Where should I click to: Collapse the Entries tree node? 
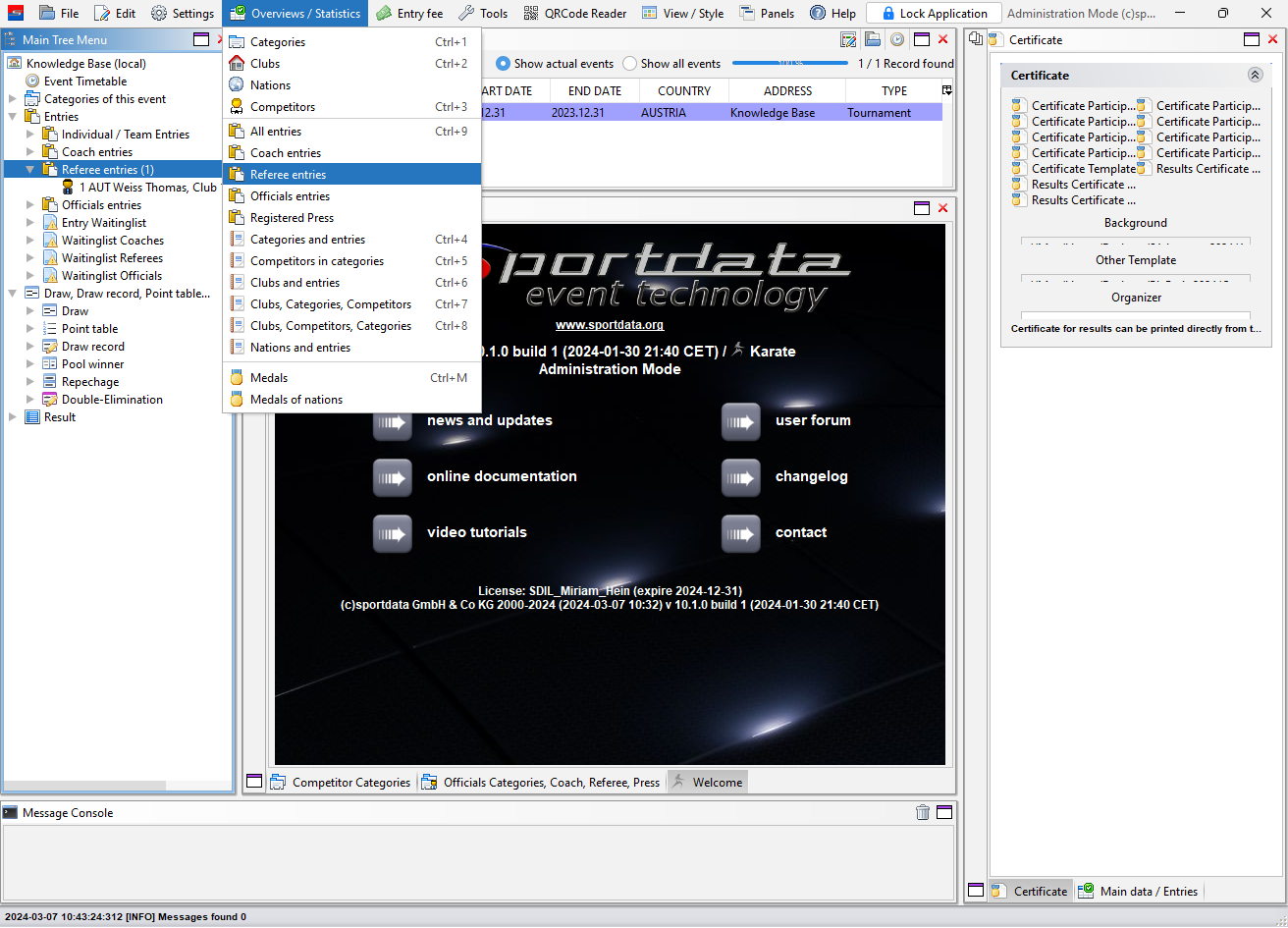point(13,117)
